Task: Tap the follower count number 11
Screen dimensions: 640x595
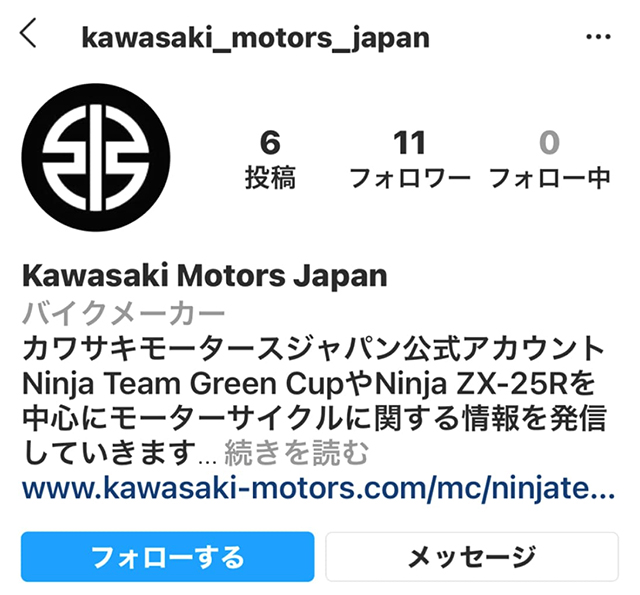Action: click(x=409, y=143)
